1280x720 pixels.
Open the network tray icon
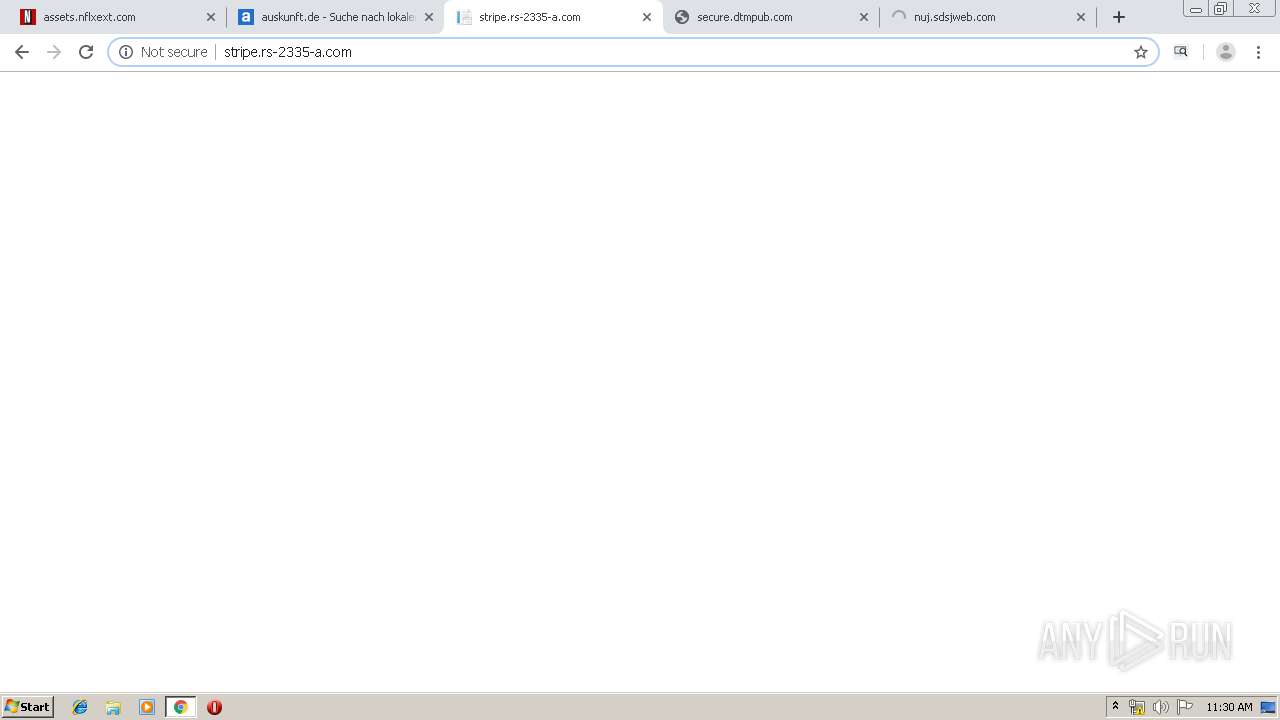click(x=1137, y=707)
